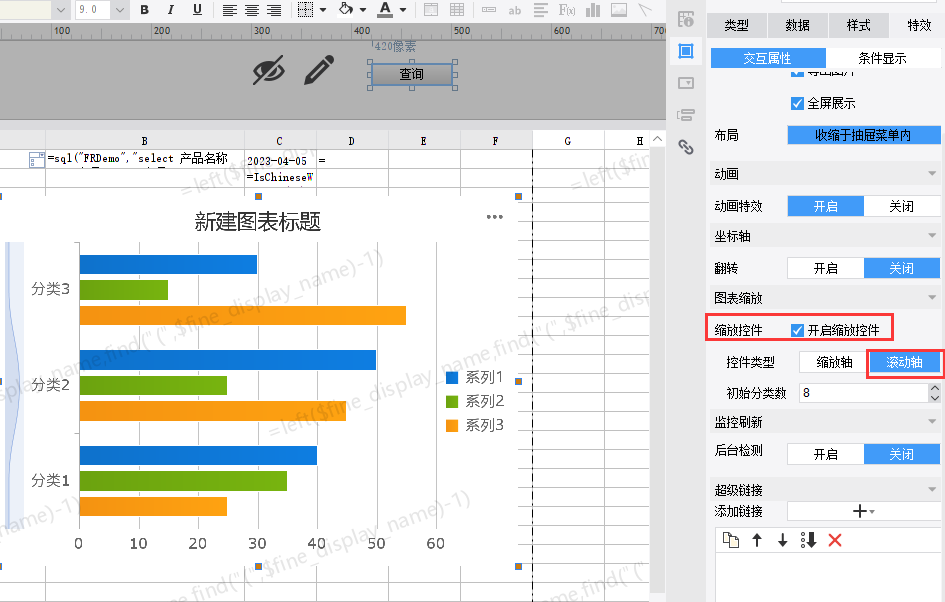This screenshot has height=602, width=945.
Task: Click the small rectangle widget toolbar icon
Action: 489,10
